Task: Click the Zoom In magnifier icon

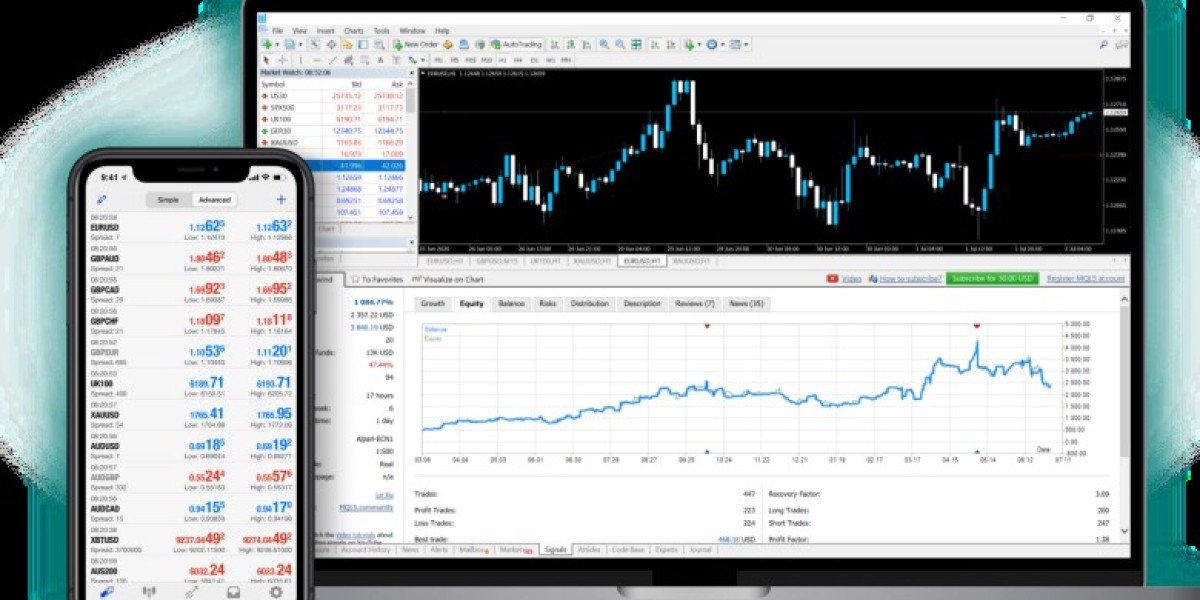Action: 602,46
